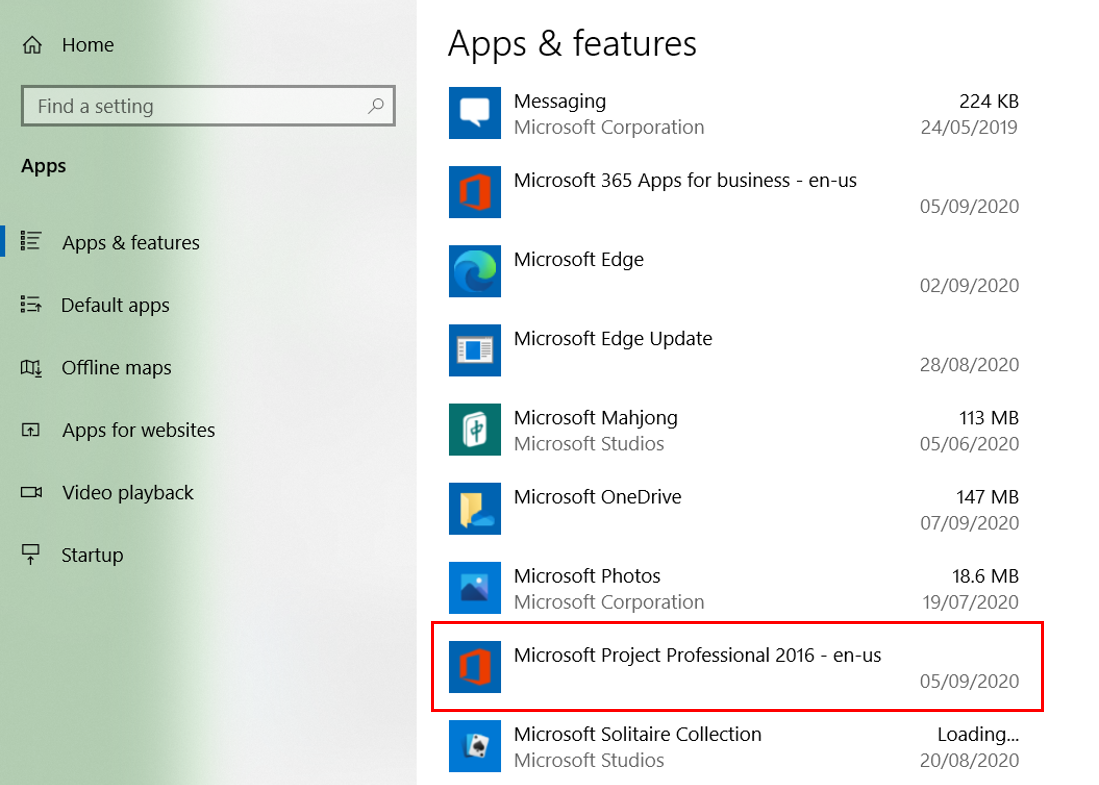Click the Apps & features page heading
Image resolution: width=1099 pixels, height=785 pixels.
click(572, 44)
